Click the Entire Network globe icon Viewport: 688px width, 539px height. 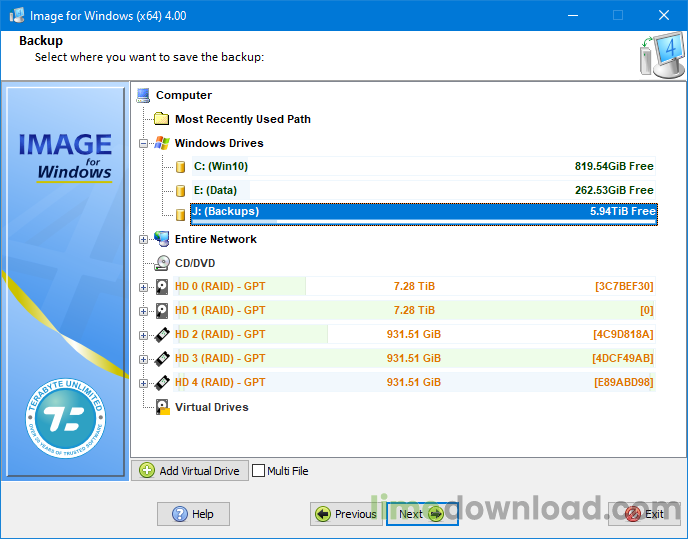[162, 240]
